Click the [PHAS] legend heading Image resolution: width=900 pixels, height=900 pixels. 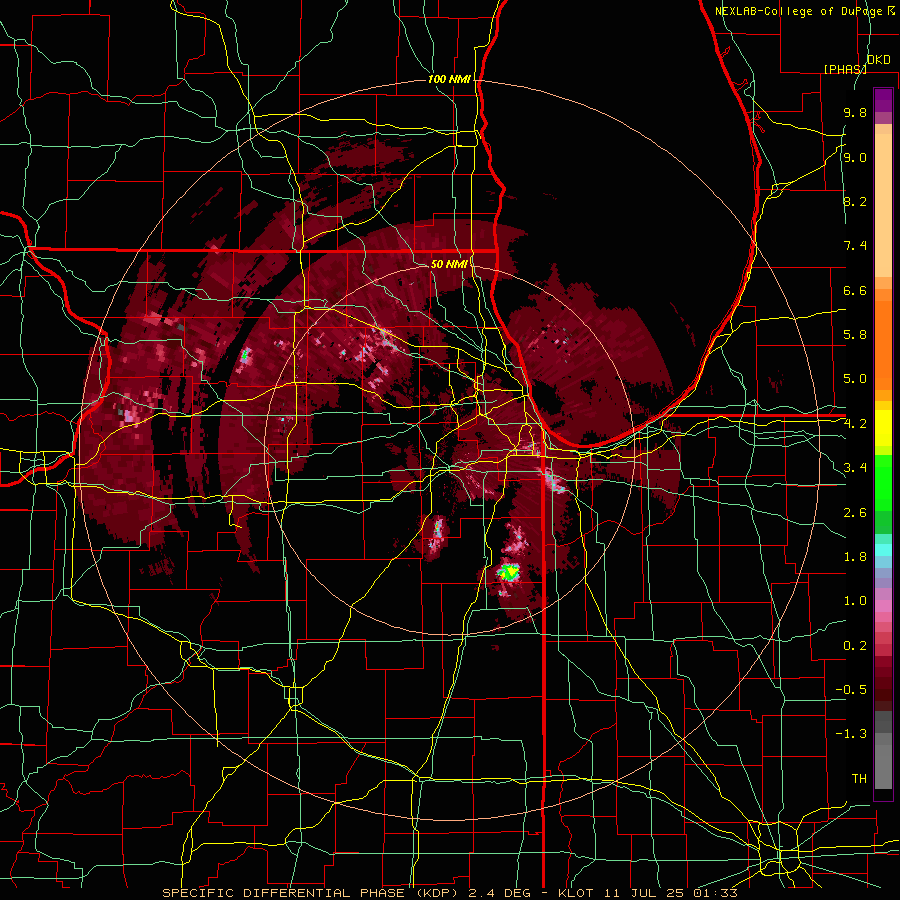click(845, 69)
